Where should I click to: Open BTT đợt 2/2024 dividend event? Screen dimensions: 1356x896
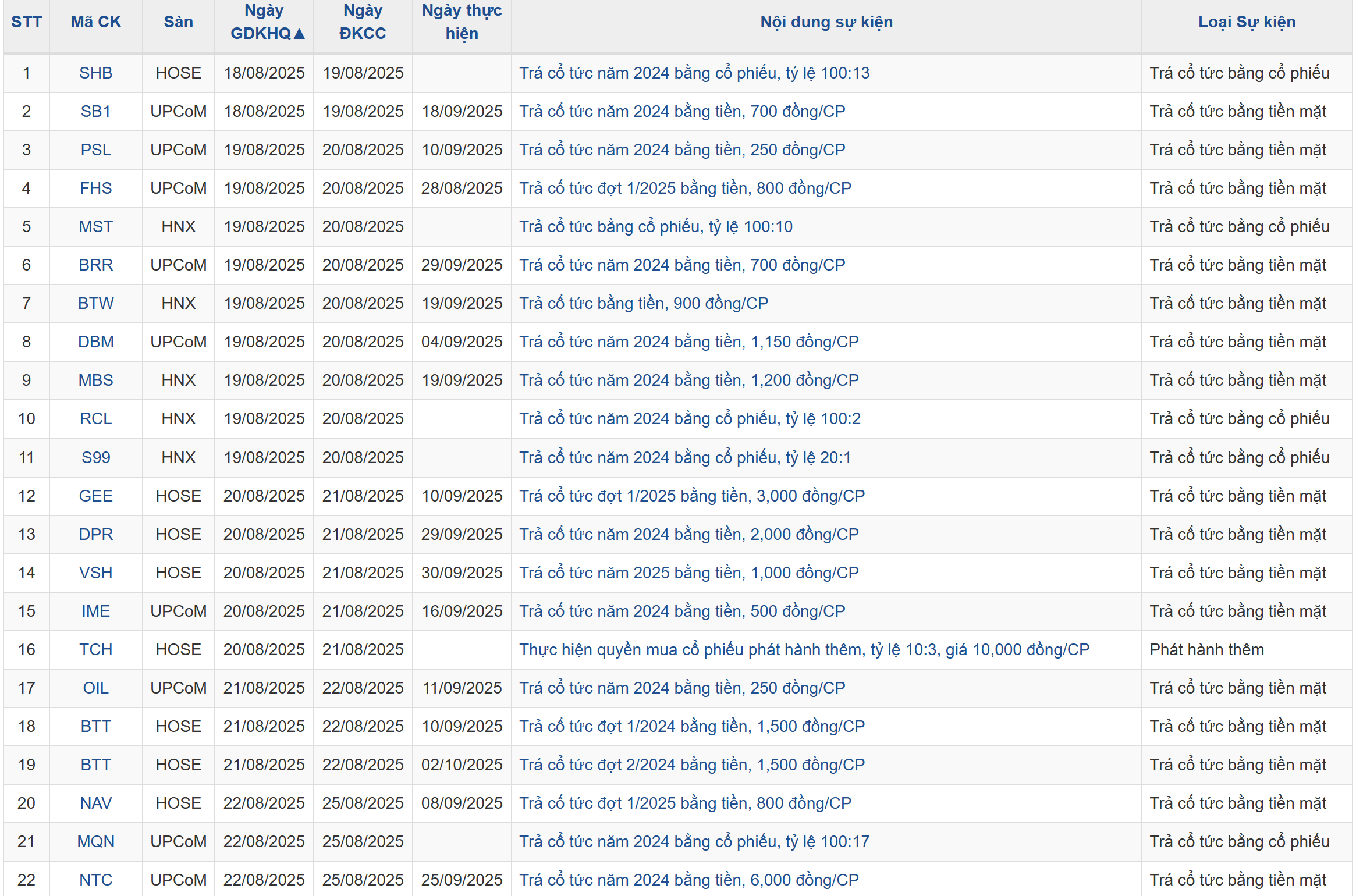click(692, 765)
